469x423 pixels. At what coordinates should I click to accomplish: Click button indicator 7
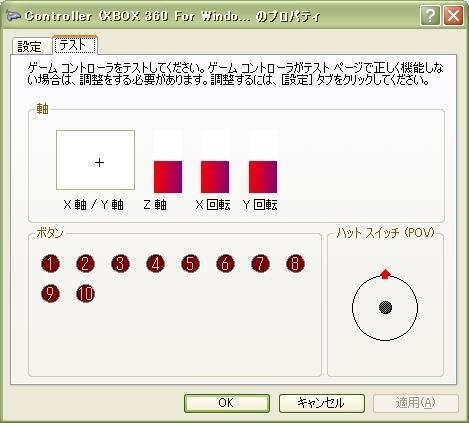pos(260,264)
